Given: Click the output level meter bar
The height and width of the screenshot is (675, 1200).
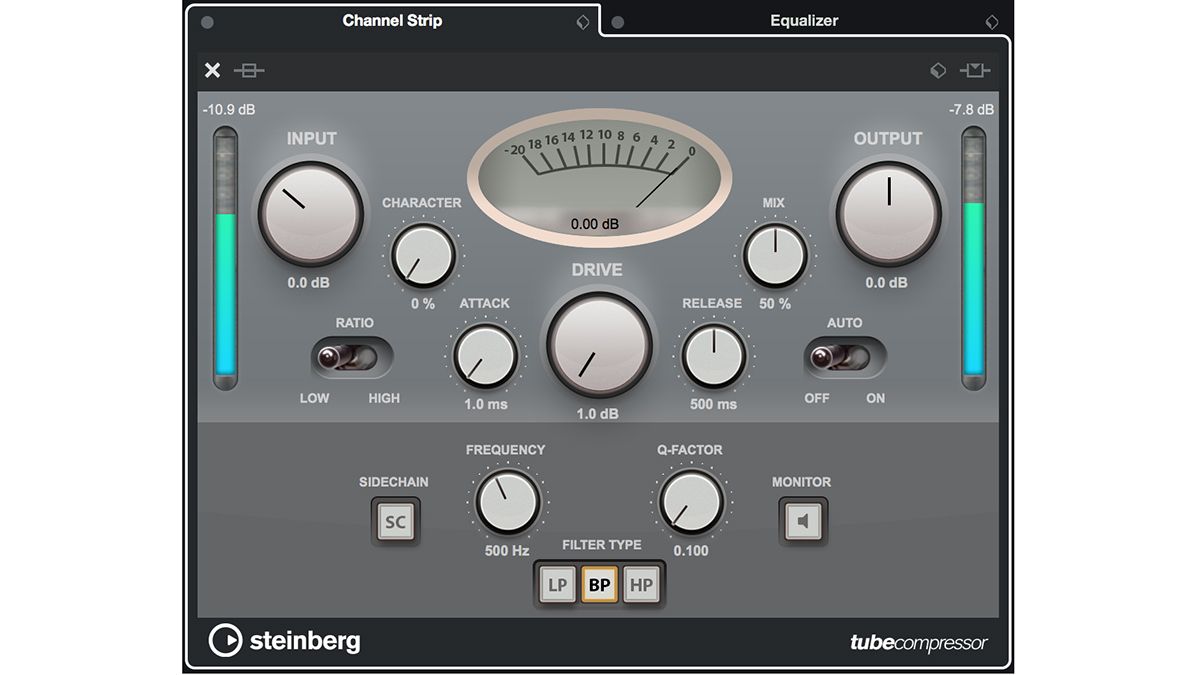Looking at the screenshot, I should (x=974, y=259).
